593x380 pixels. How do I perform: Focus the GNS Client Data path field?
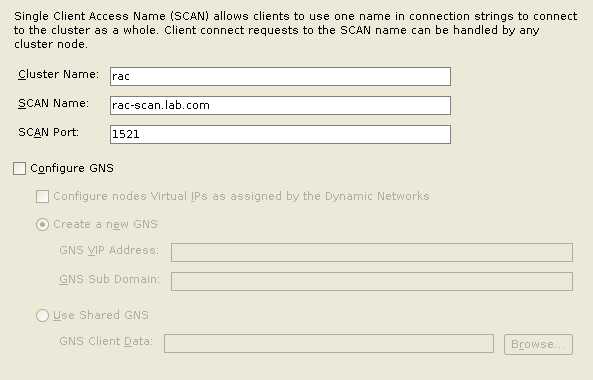coord(329,343)
